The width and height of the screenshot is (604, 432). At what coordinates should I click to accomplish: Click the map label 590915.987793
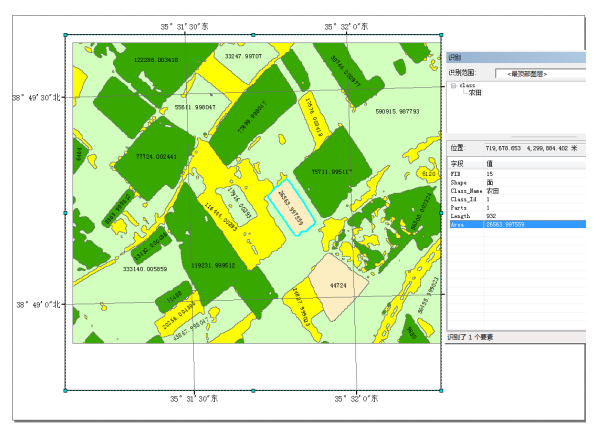point(397,111)
